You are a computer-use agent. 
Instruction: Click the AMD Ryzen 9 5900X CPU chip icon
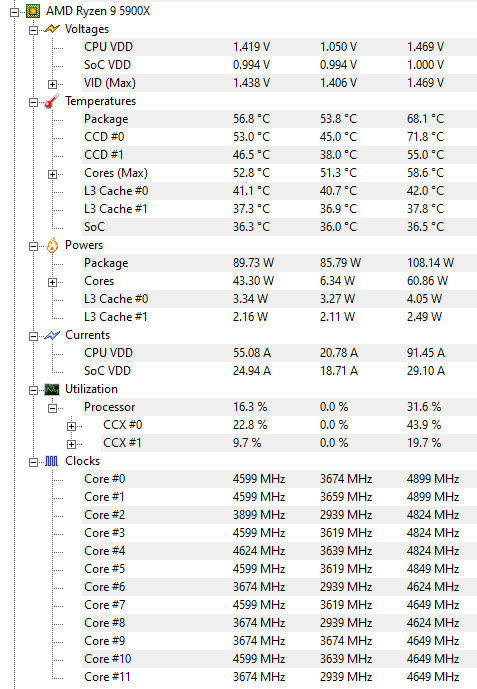click(33, 11)
